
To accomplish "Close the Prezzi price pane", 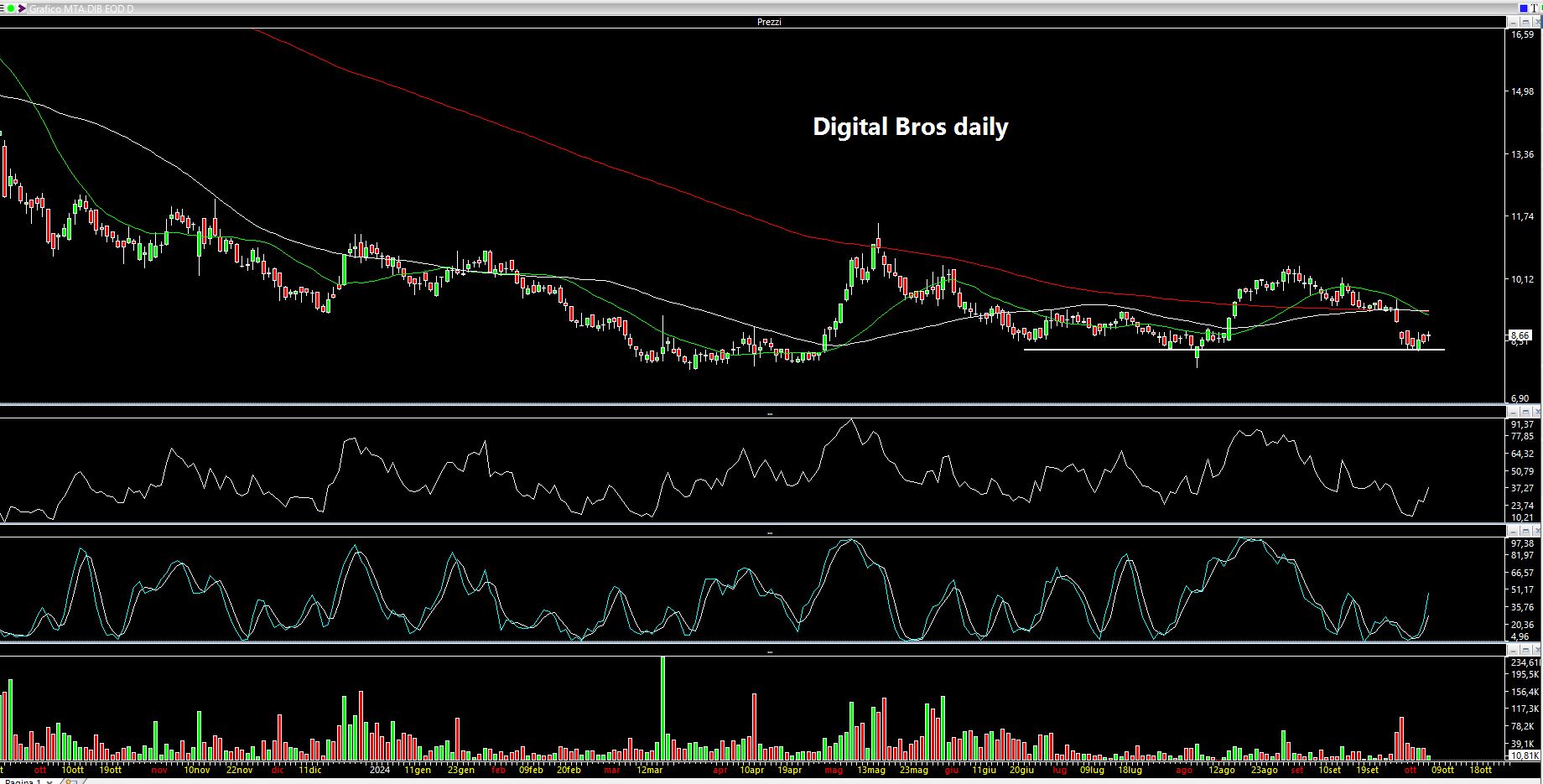I will pyautogui.click(x=1537, y=22).
